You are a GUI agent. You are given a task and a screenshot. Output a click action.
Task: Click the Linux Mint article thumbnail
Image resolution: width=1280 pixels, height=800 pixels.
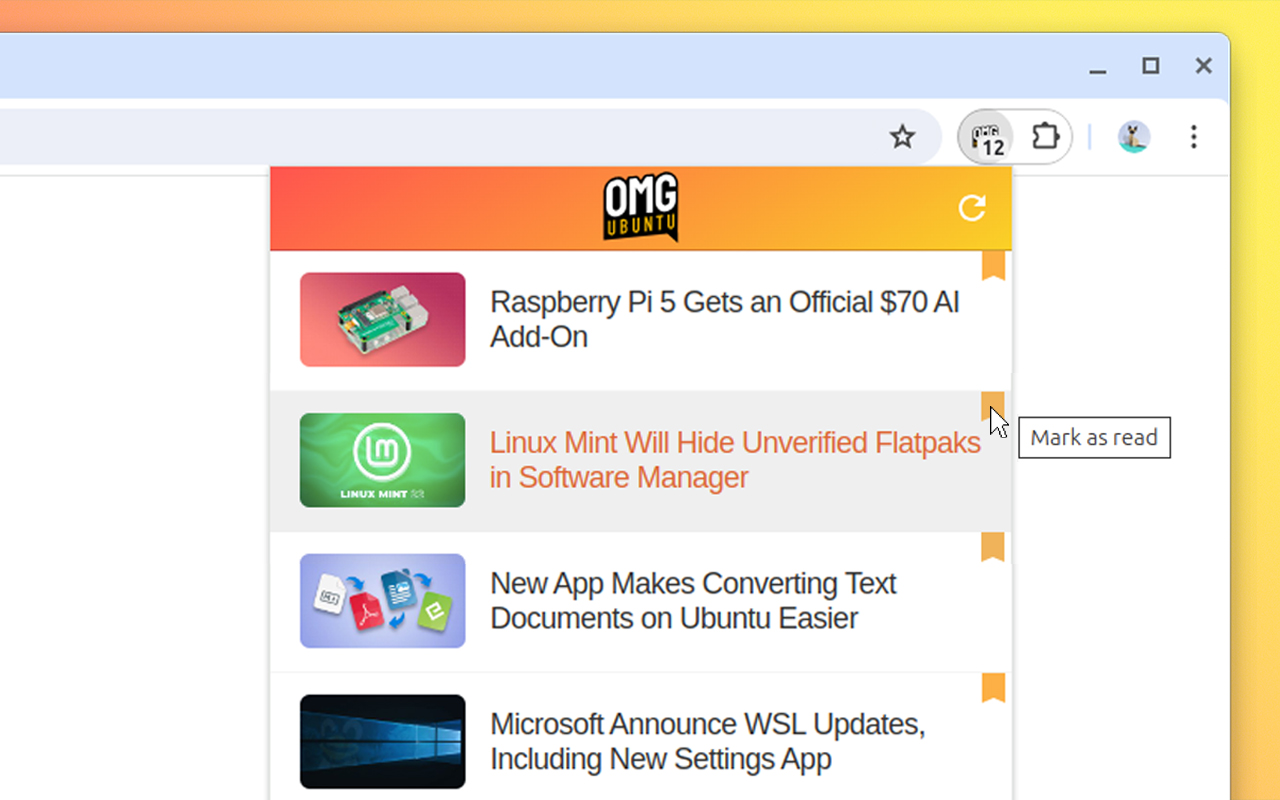click(x=382, y=460)
